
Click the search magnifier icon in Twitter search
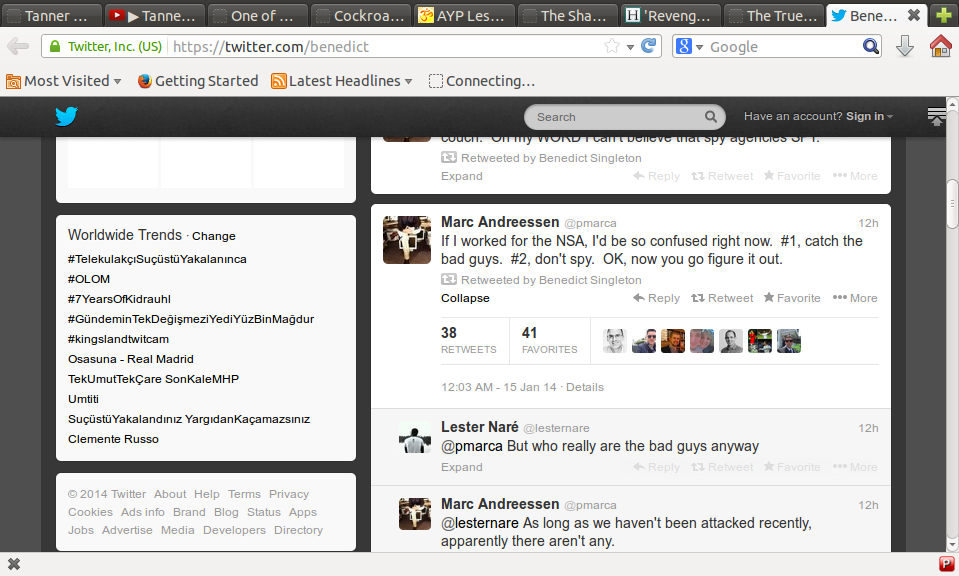(710, 116)
